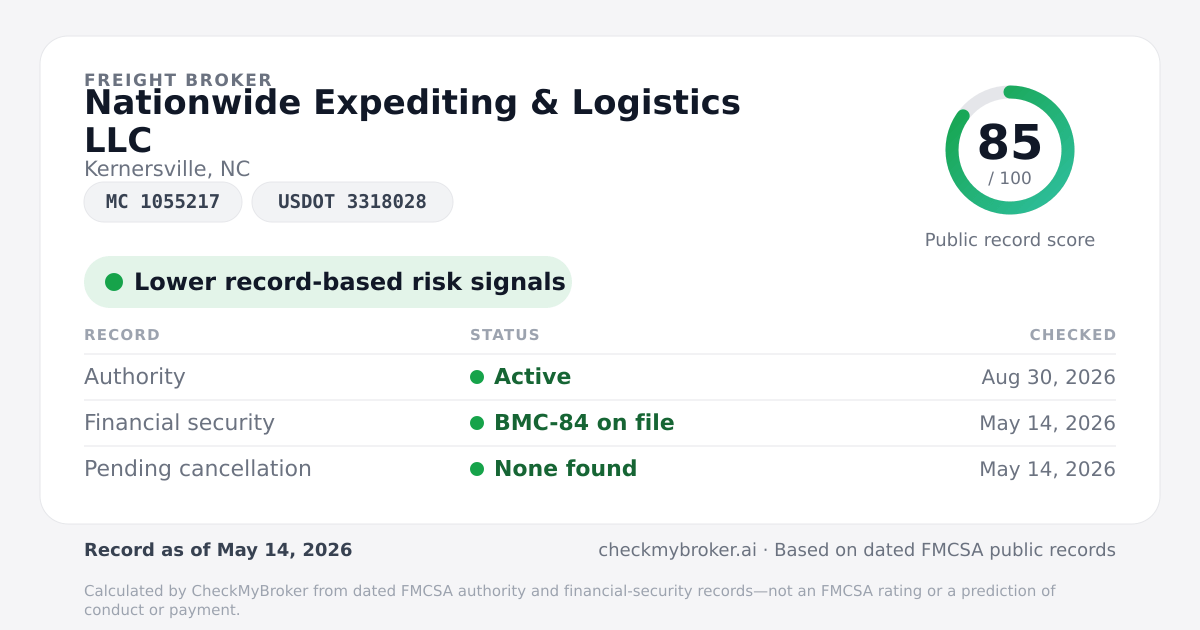Open the Financial security record row
Viewport: 1200px width, 630px height.
click(x=600, y=423)
